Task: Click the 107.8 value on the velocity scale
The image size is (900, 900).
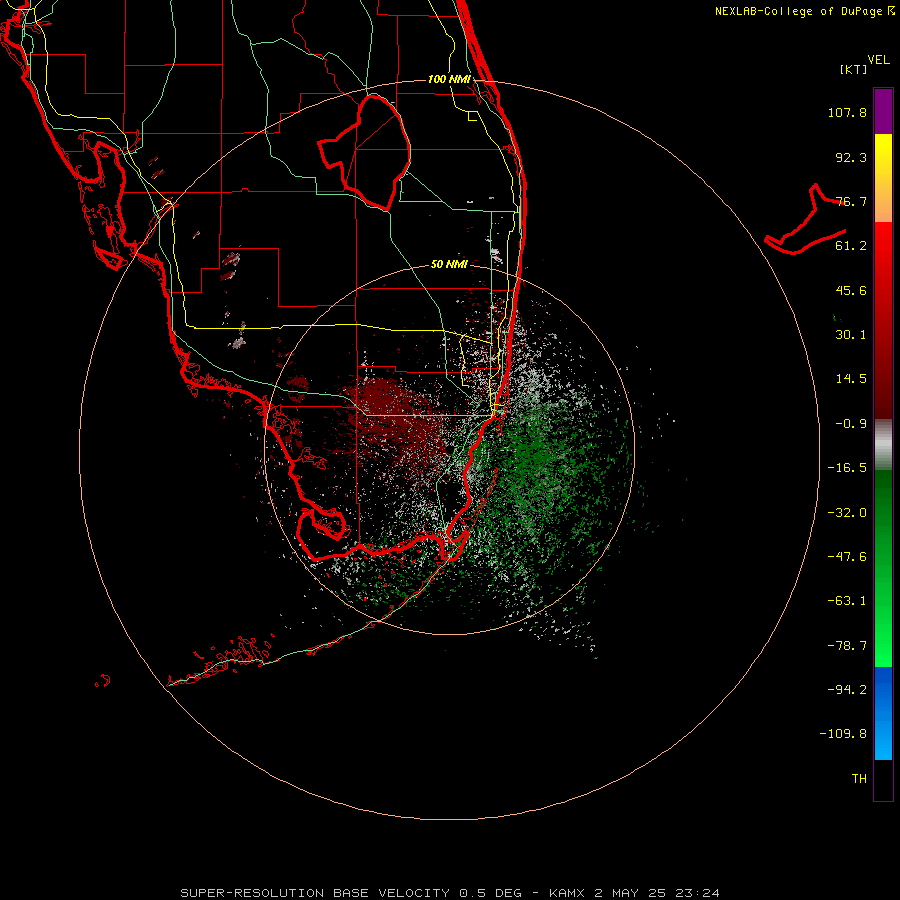Action: [x=847, y=112]
